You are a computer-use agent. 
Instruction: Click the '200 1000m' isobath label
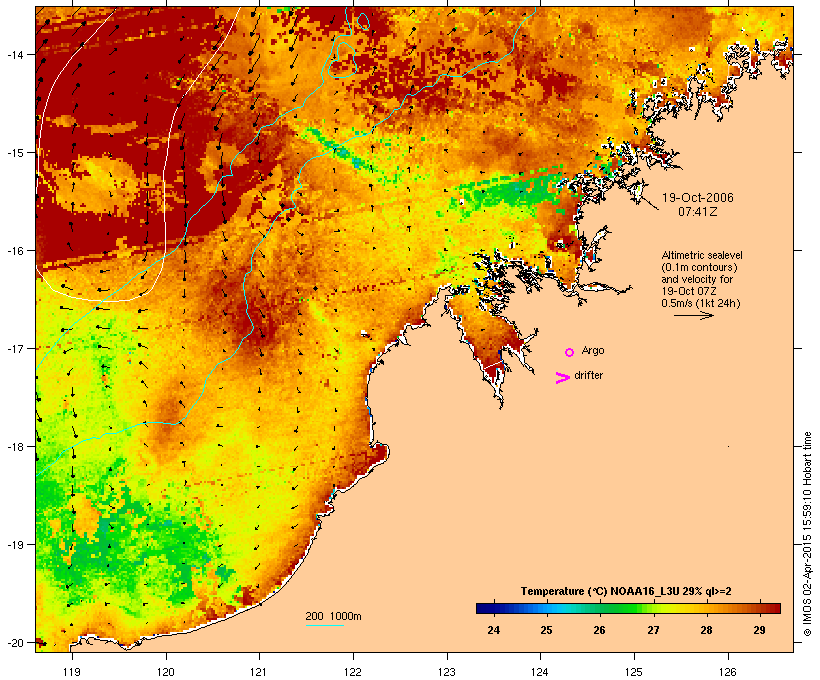[333, 616]
